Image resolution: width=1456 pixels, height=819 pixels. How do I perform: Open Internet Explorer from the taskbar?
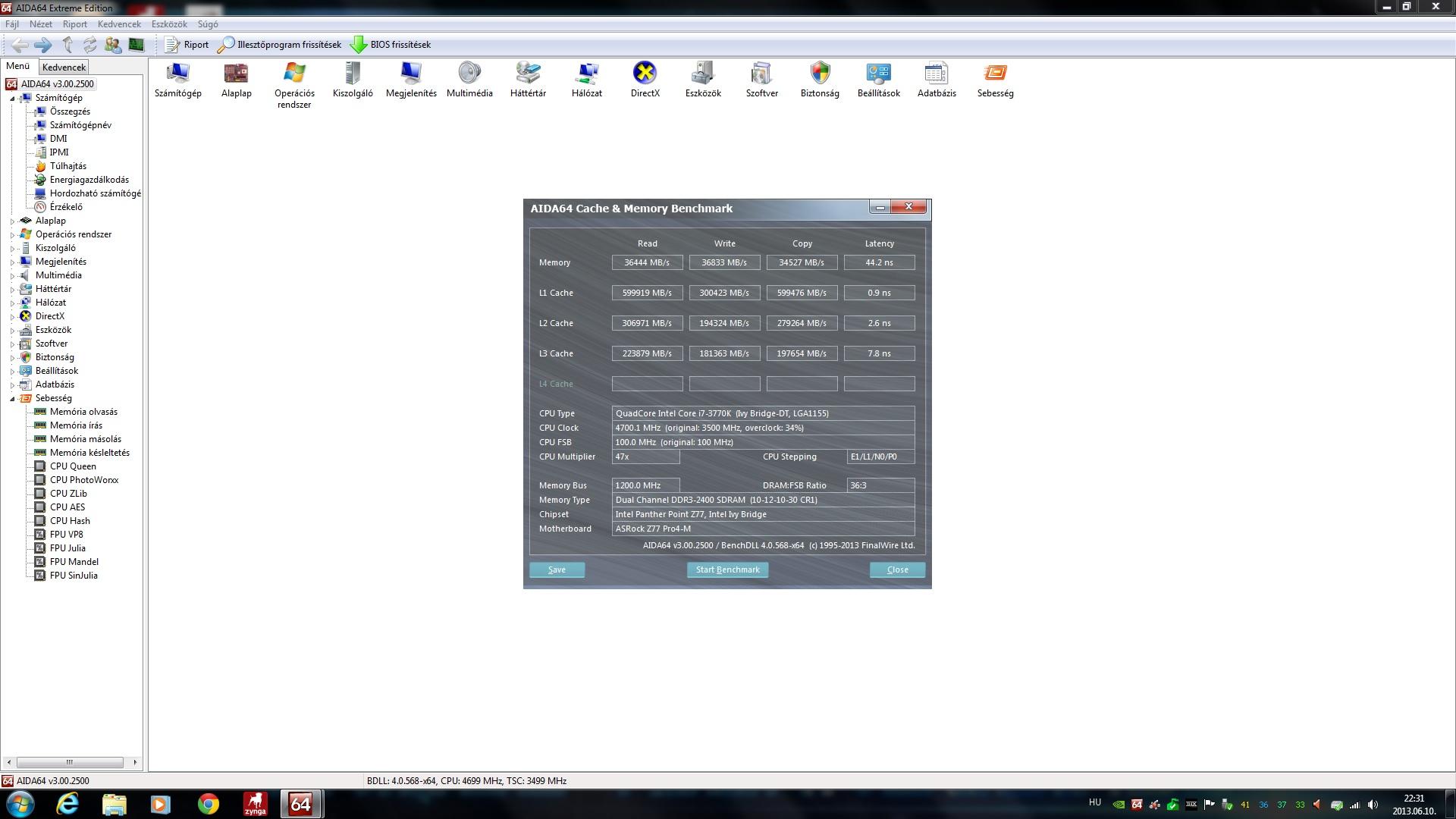click(x=67, y=804)
